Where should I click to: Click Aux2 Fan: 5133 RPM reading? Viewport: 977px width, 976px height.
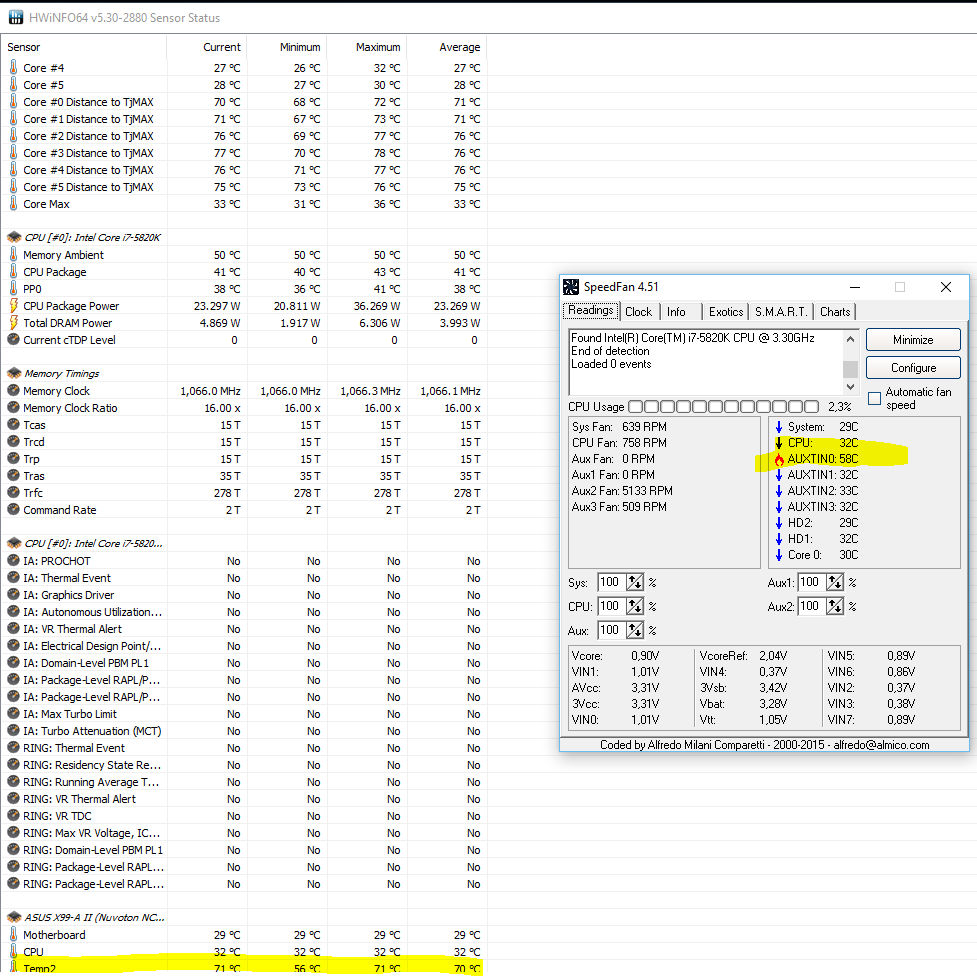pyautogui.click(x=622, y=490)
